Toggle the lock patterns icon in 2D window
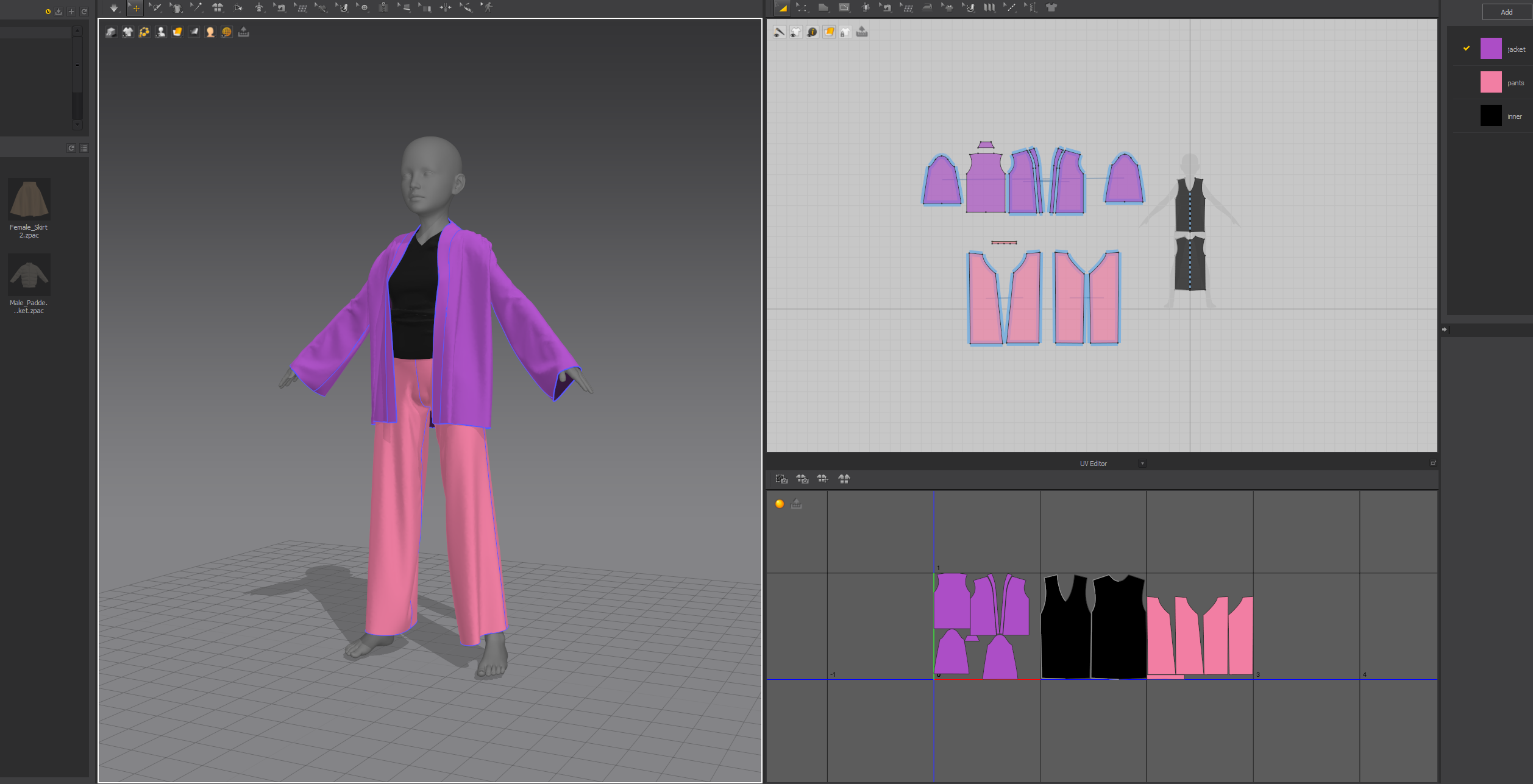Image resolution: width=1533 pixels, height=784 pixels. [845, 32]
